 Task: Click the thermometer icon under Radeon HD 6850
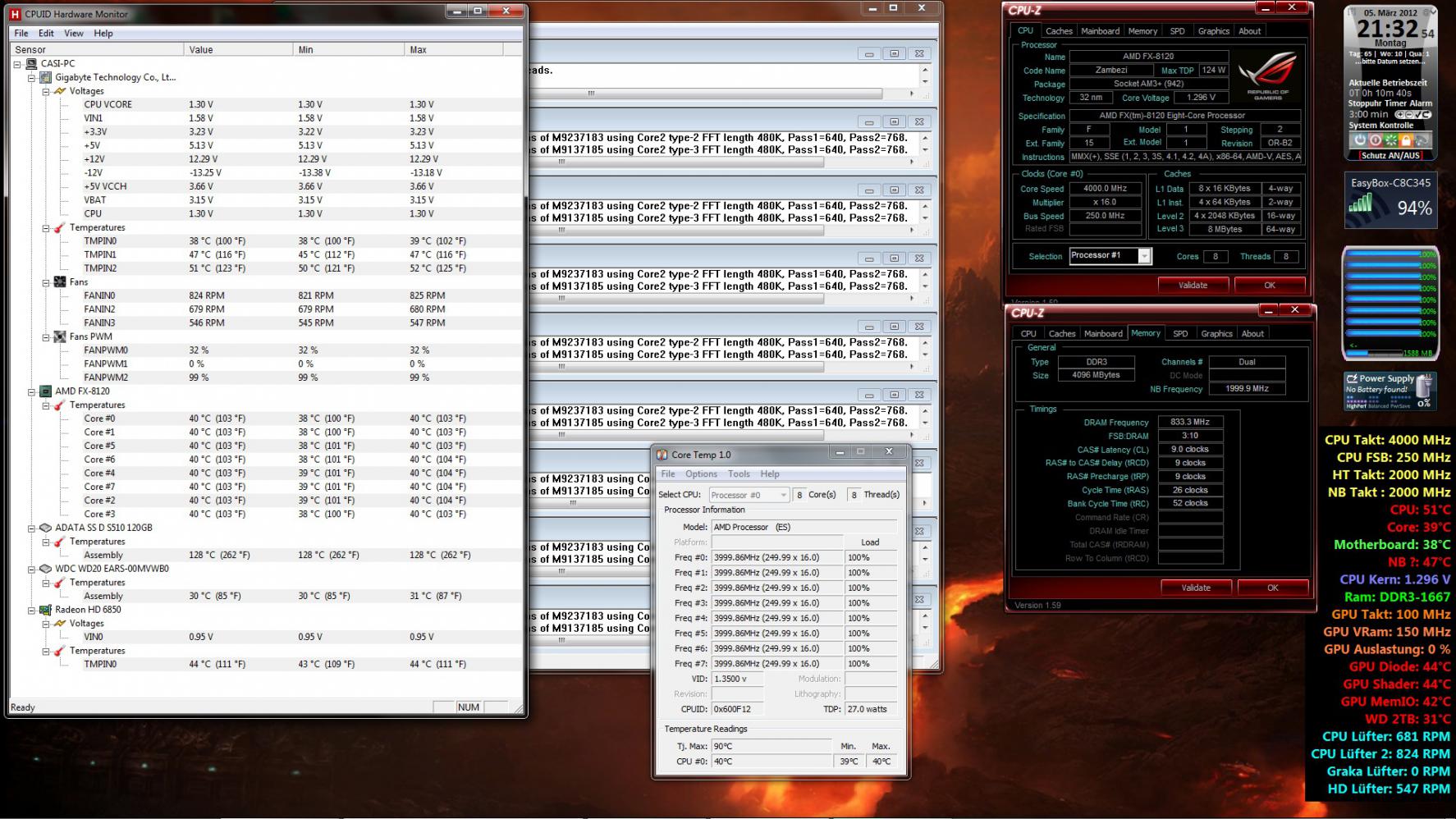pyautogui.click(x=59, y=651)
